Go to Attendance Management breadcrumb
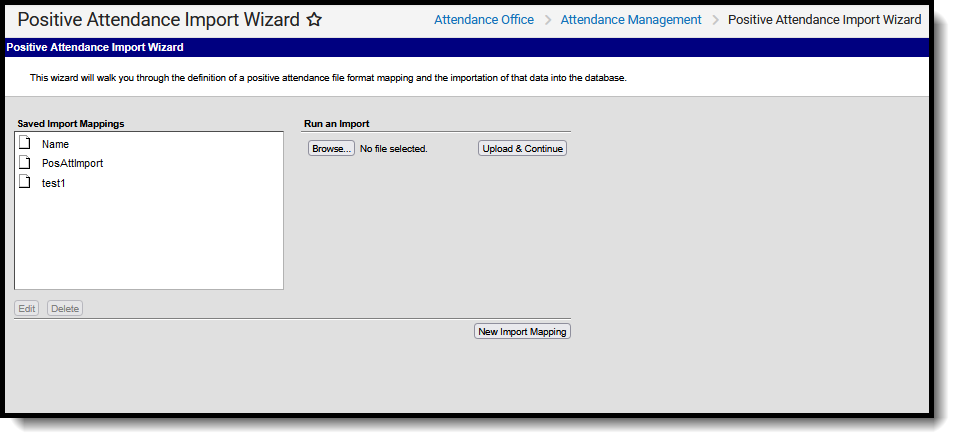 631,20
